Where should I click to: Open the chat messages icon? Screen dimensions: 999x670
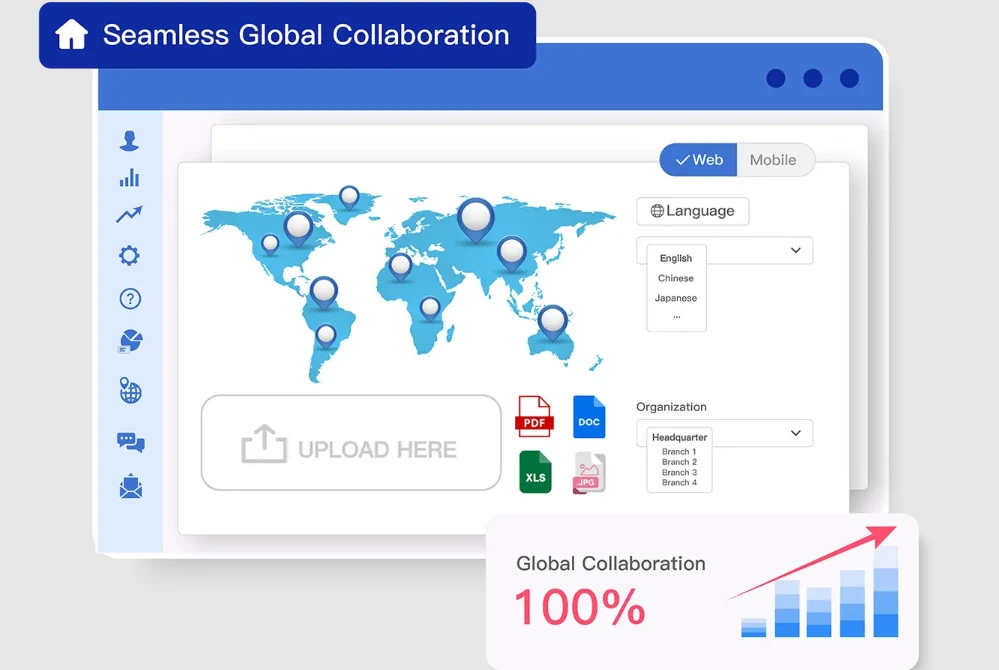click(130, 440)
